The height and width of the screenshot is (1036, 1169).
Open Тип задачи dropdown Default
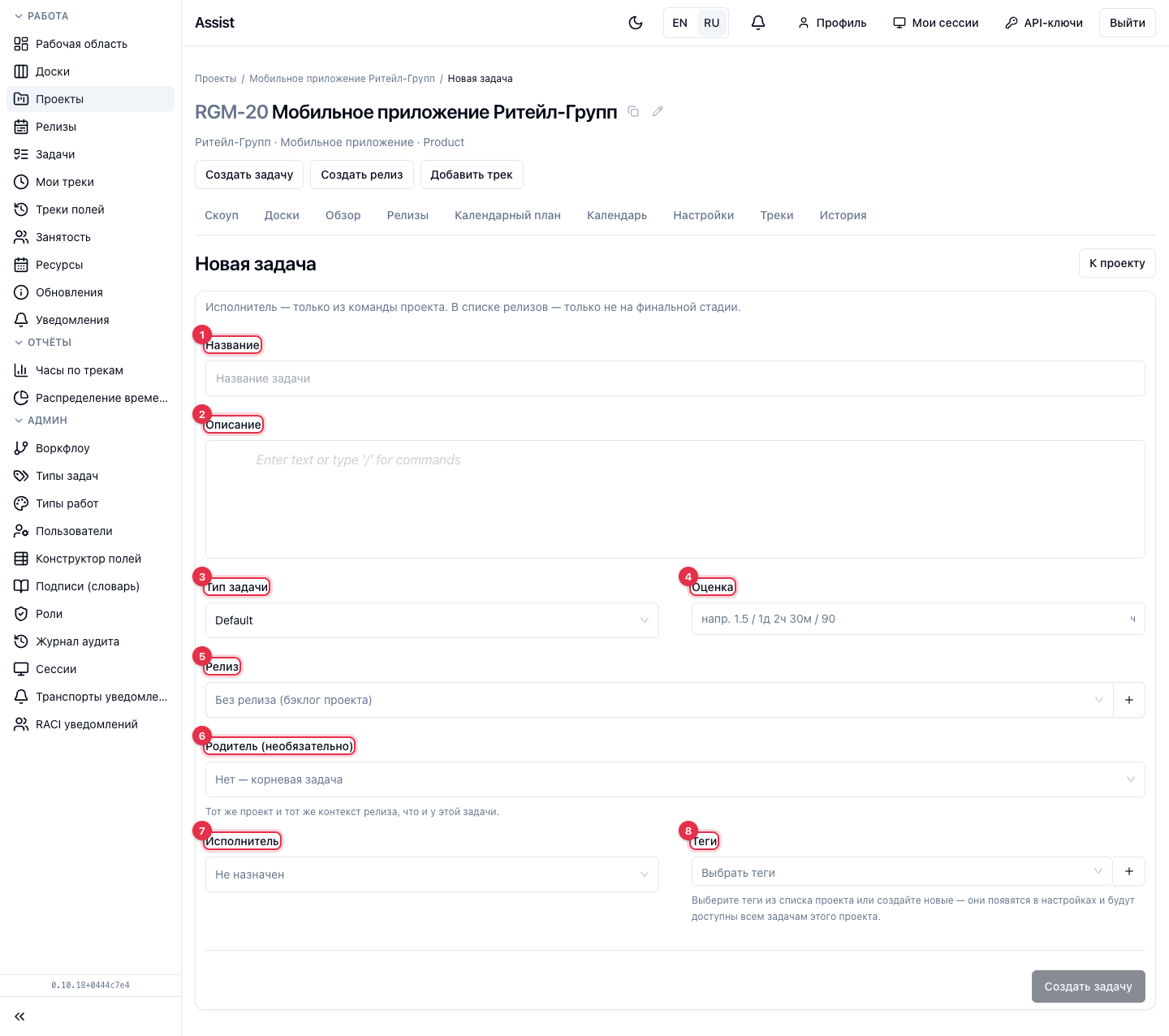point(432,620)
